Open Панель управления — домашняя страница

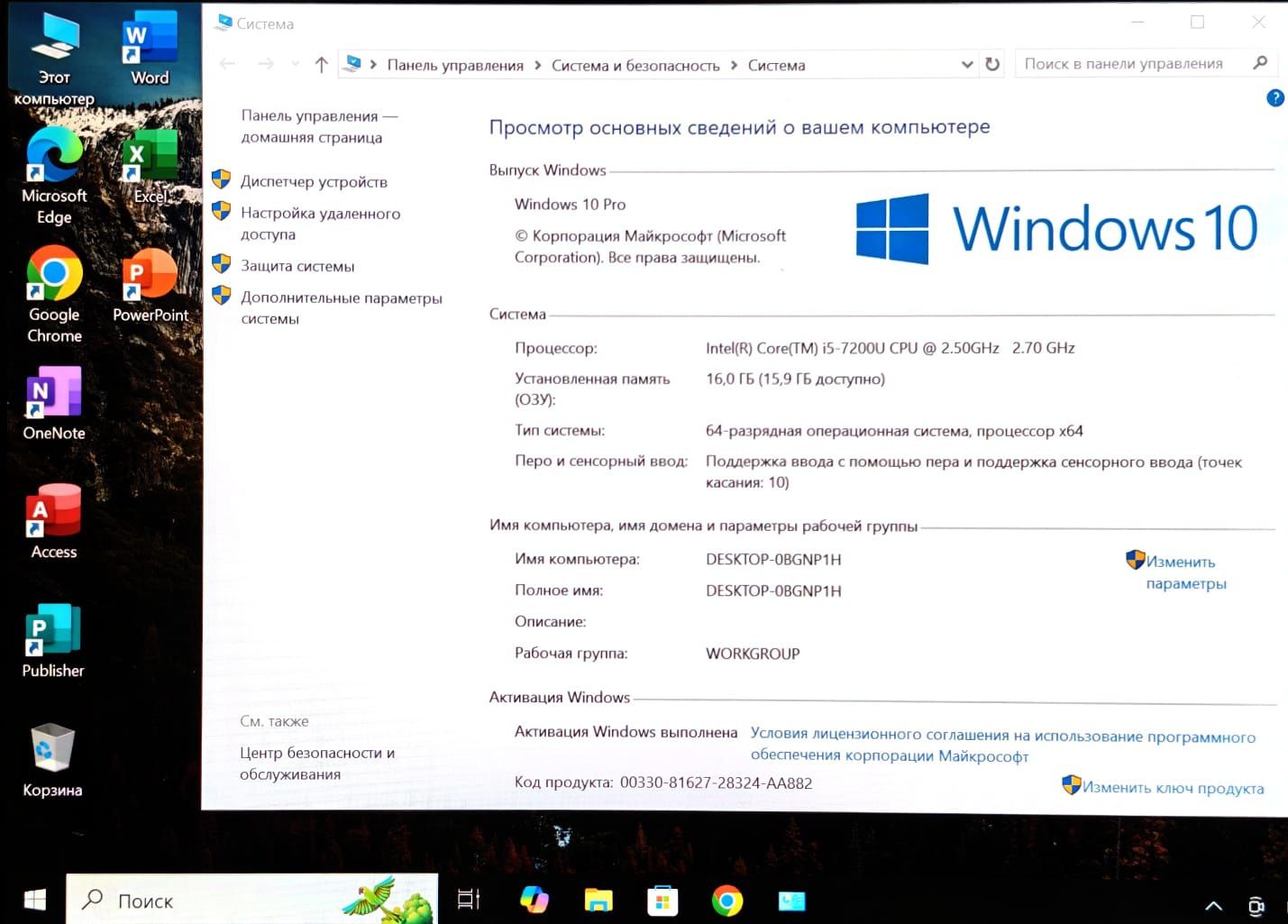click(x=319, y=126)
